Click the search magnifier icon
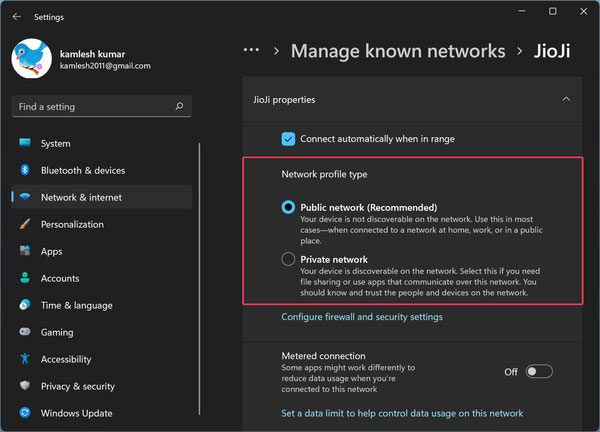600x432 pixels. [179, 106]
